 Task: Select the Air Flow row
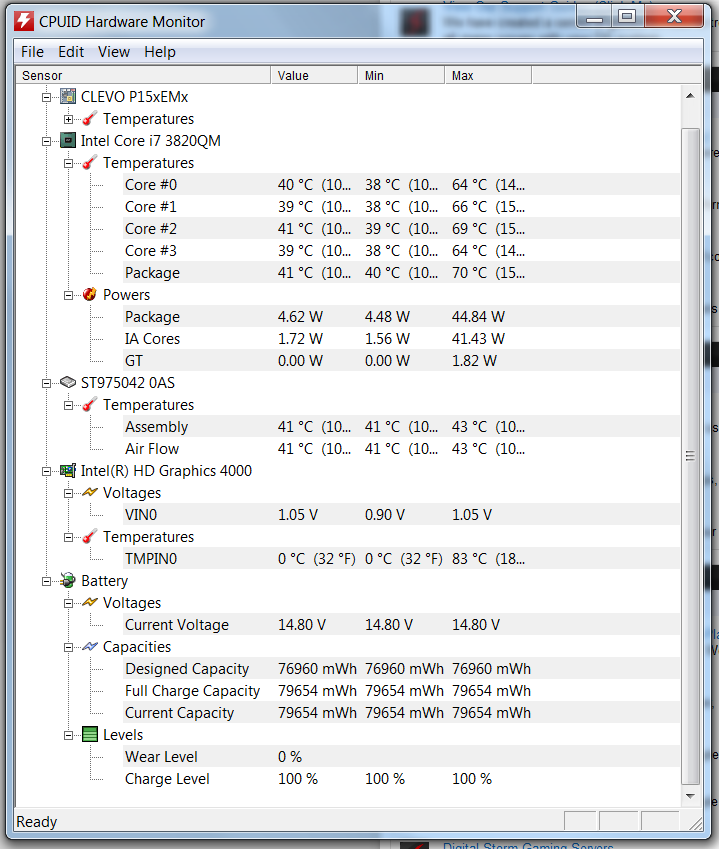(402, 449)
